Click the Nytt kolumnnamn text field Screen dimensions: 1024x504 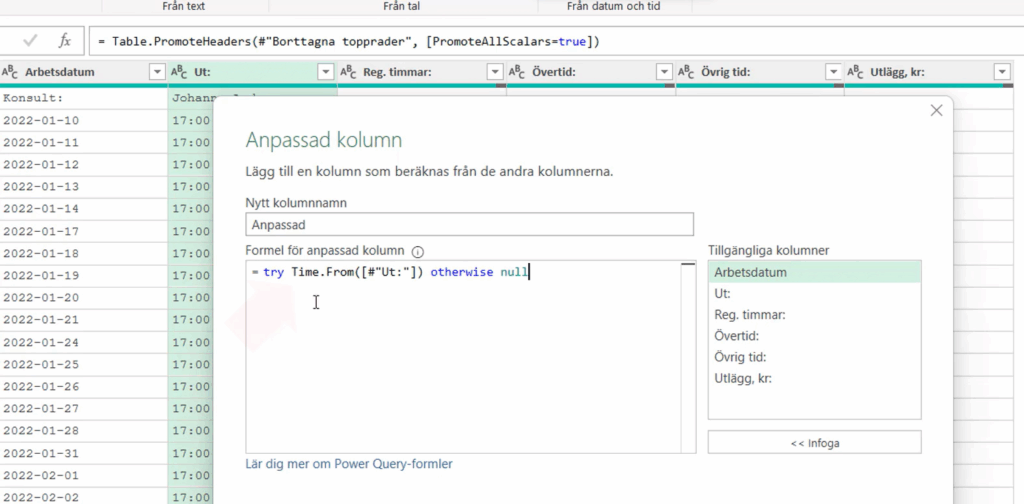click(x=469, y=226)
